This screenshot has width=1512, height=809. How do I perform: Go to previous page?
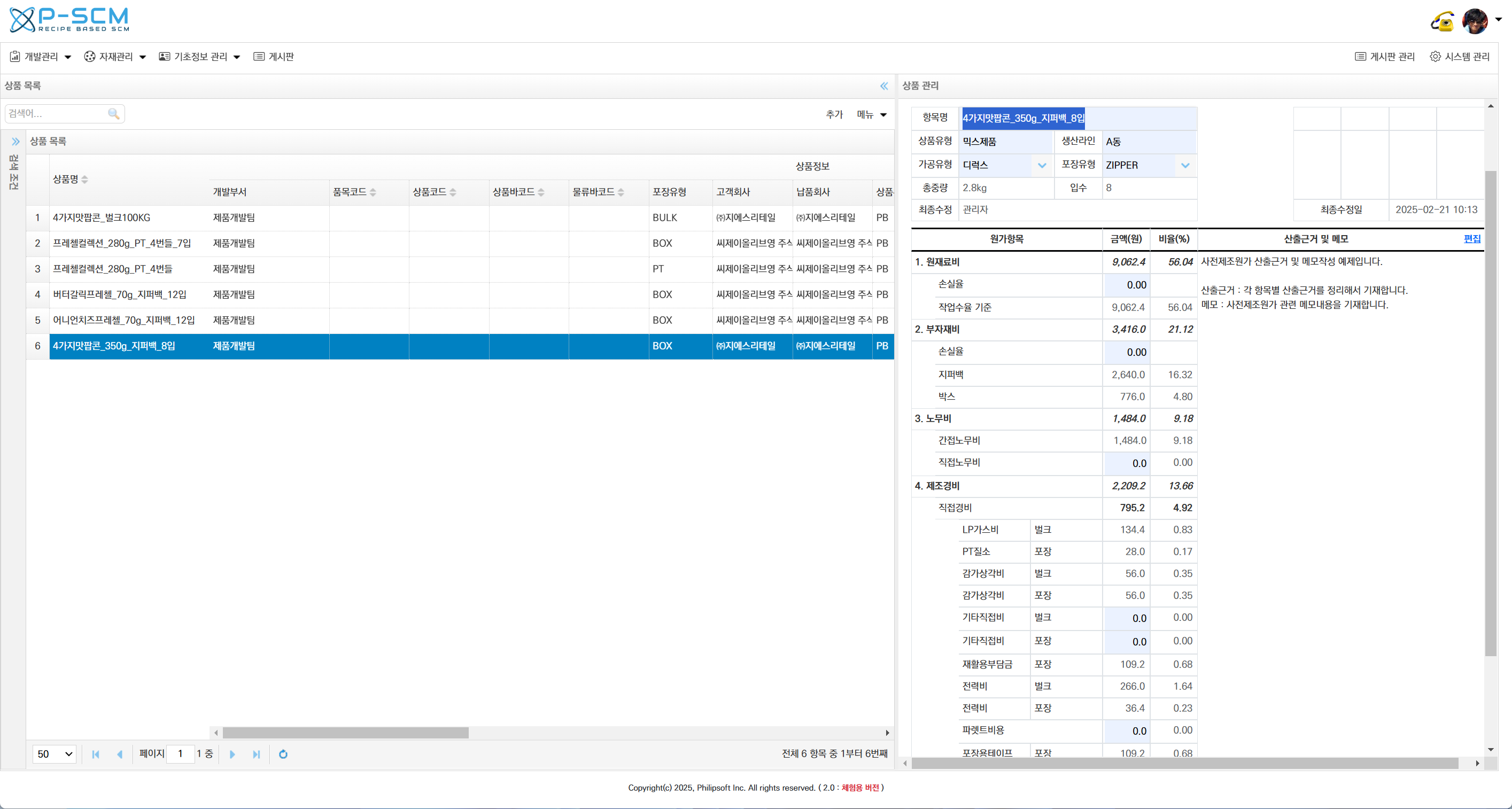(x=120, y=754)
